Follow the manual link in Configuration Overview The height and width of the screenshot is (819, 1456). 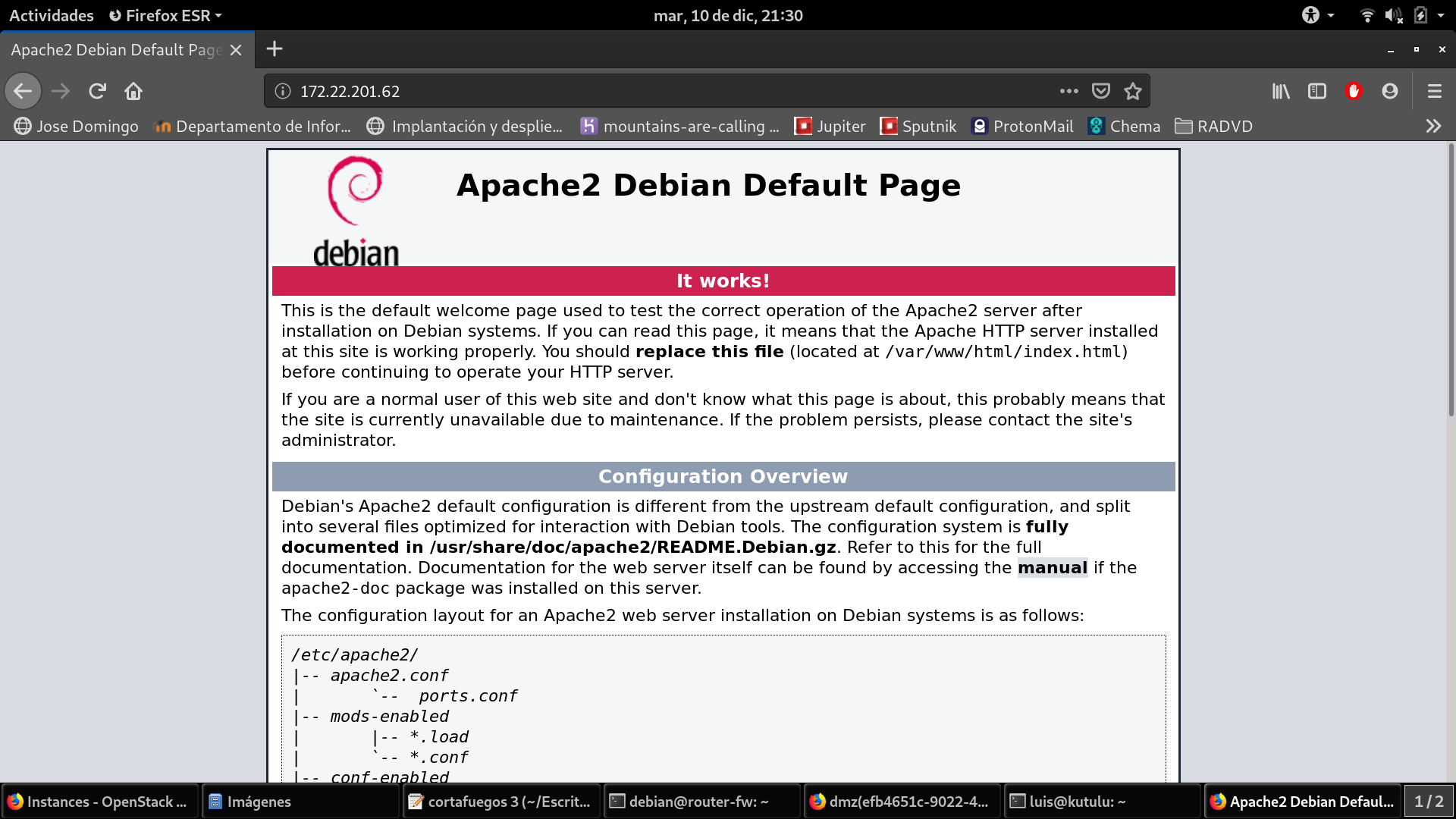tap(1052, 568)
